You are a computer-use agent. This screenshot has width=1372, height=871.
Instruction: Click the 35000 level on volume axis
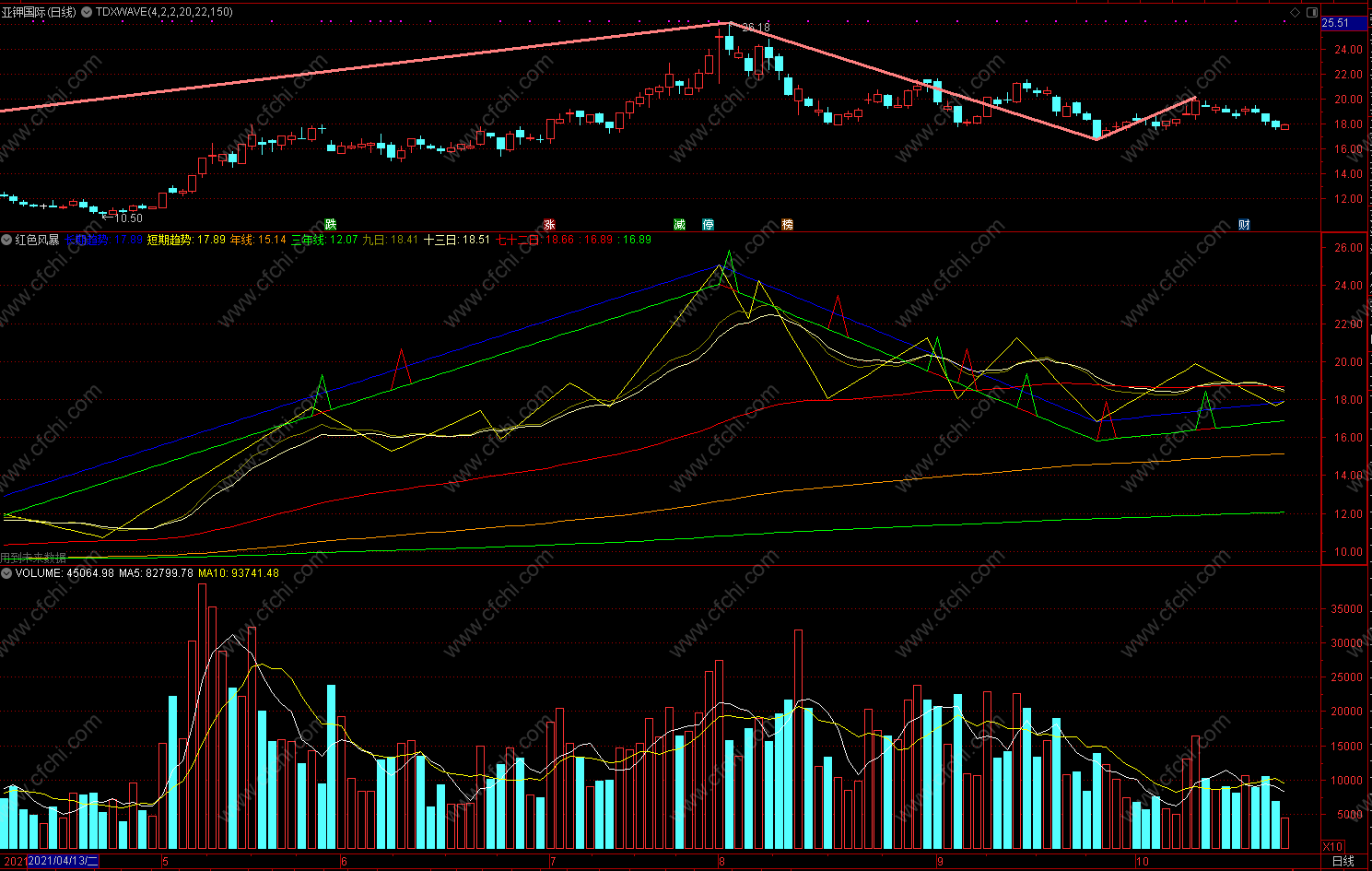(x=1346, y=609)
